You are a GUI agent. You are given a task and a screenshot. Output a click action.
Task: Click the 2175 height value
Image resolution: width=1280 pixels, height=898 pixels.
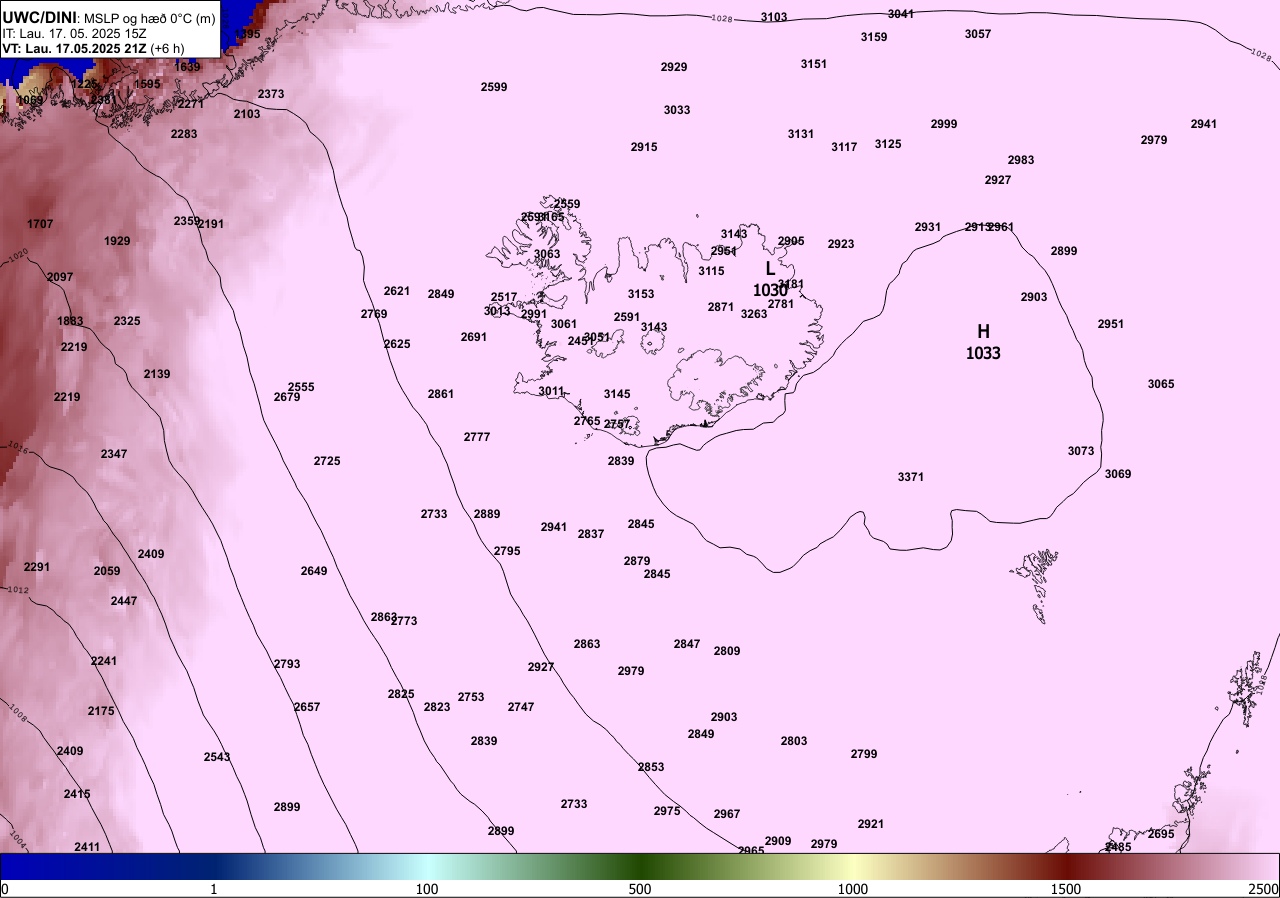[x=101, y=711]
